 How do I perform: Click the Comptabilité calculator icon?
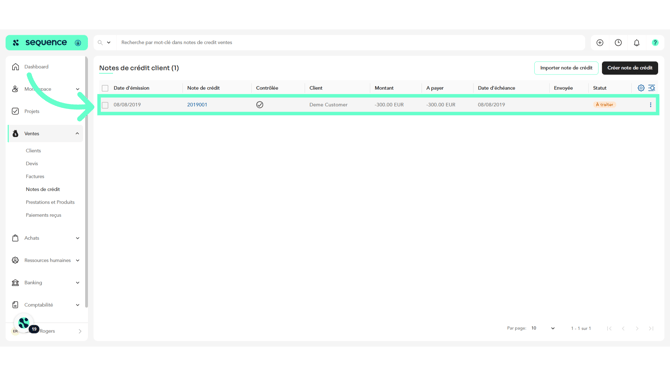[15, 305]
